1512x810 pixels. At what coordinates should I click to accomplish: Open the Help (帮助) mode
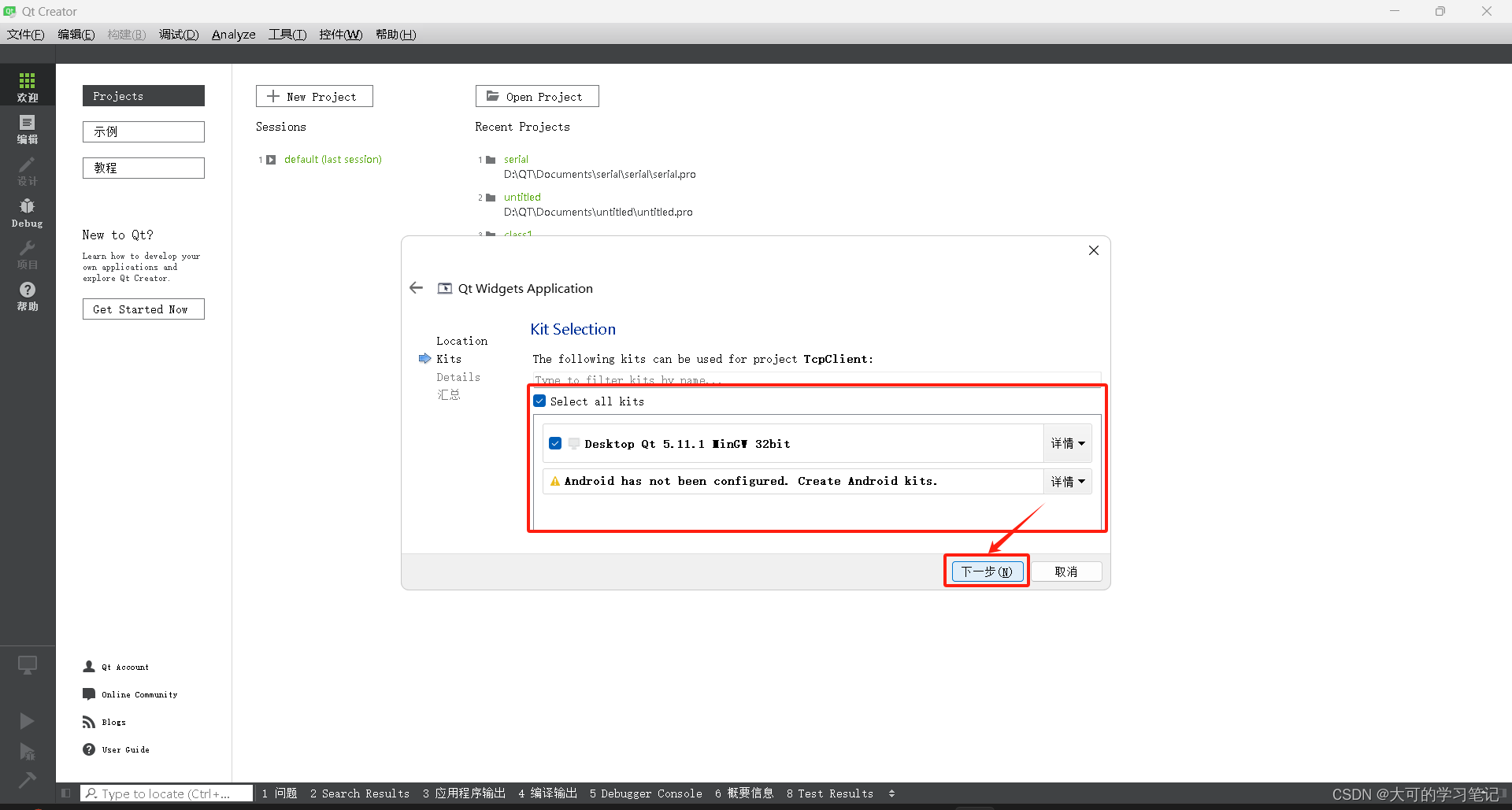click(x=28, y=295)
